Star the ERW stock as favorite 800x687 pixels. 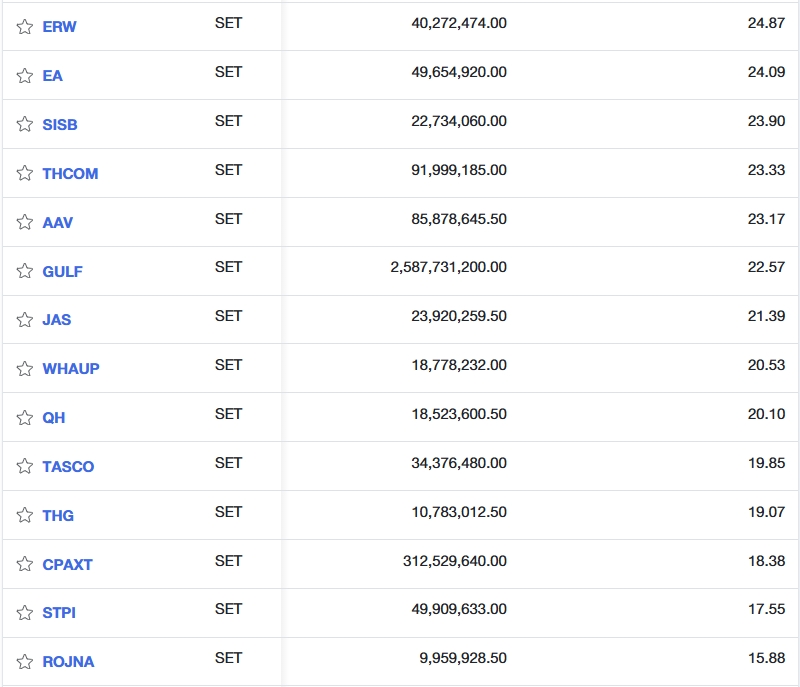[x=25, y=27]
